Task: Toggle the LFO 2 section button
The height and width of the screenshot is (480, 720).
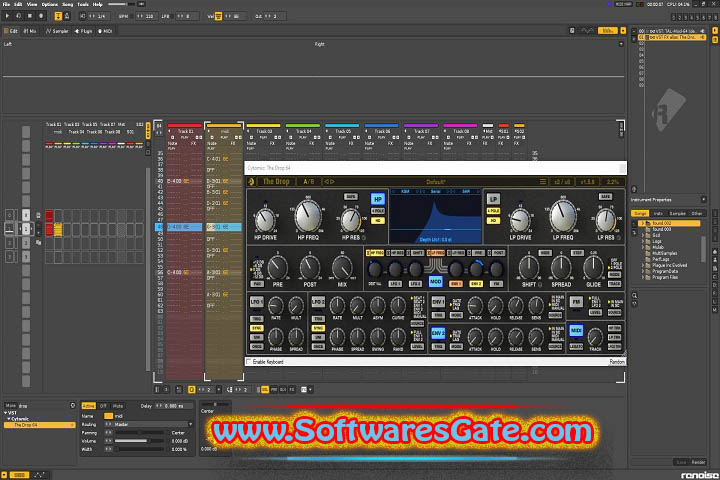Action: pyautogui.click(x=318, y=302)
